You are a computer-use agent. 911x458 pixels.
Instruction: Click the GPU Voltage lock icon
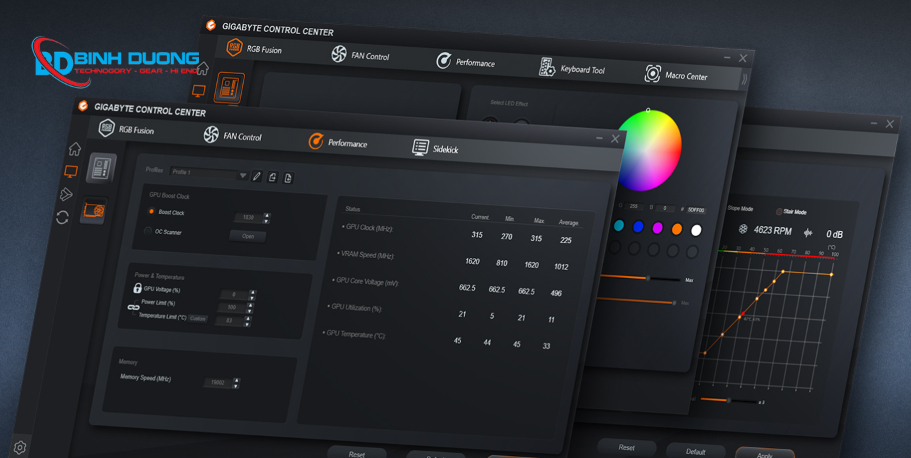coord(137,288)
